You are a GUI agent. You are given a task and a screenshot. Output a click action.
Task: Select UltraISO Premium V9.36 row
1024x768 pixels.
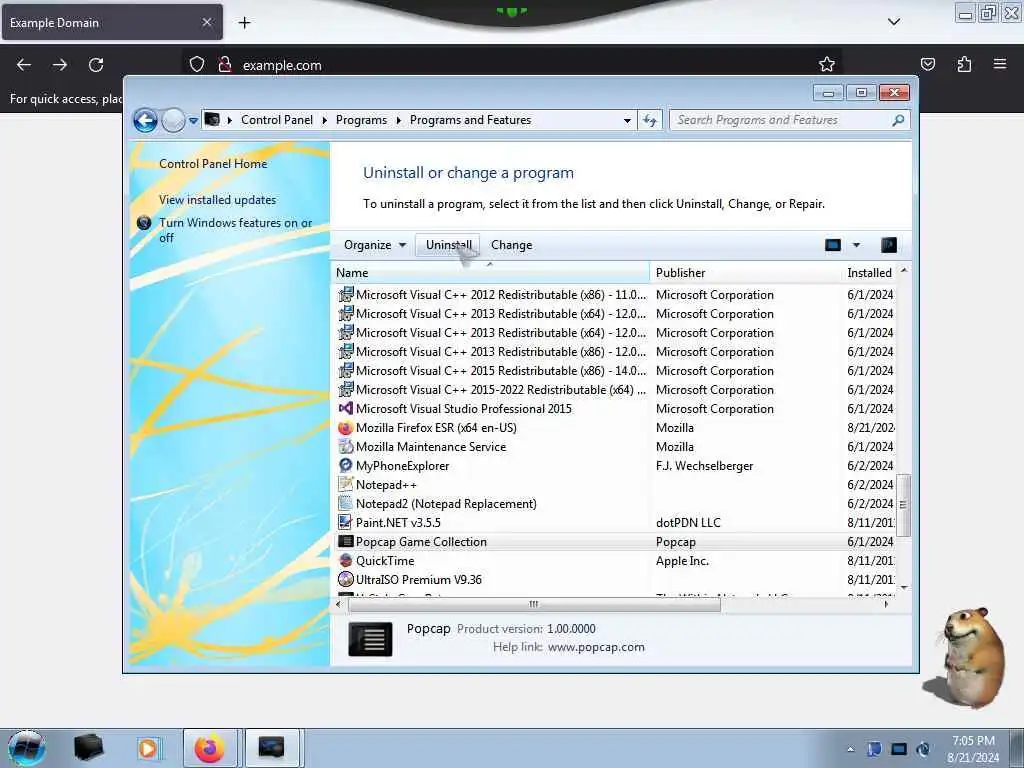(x=614, y=579)
